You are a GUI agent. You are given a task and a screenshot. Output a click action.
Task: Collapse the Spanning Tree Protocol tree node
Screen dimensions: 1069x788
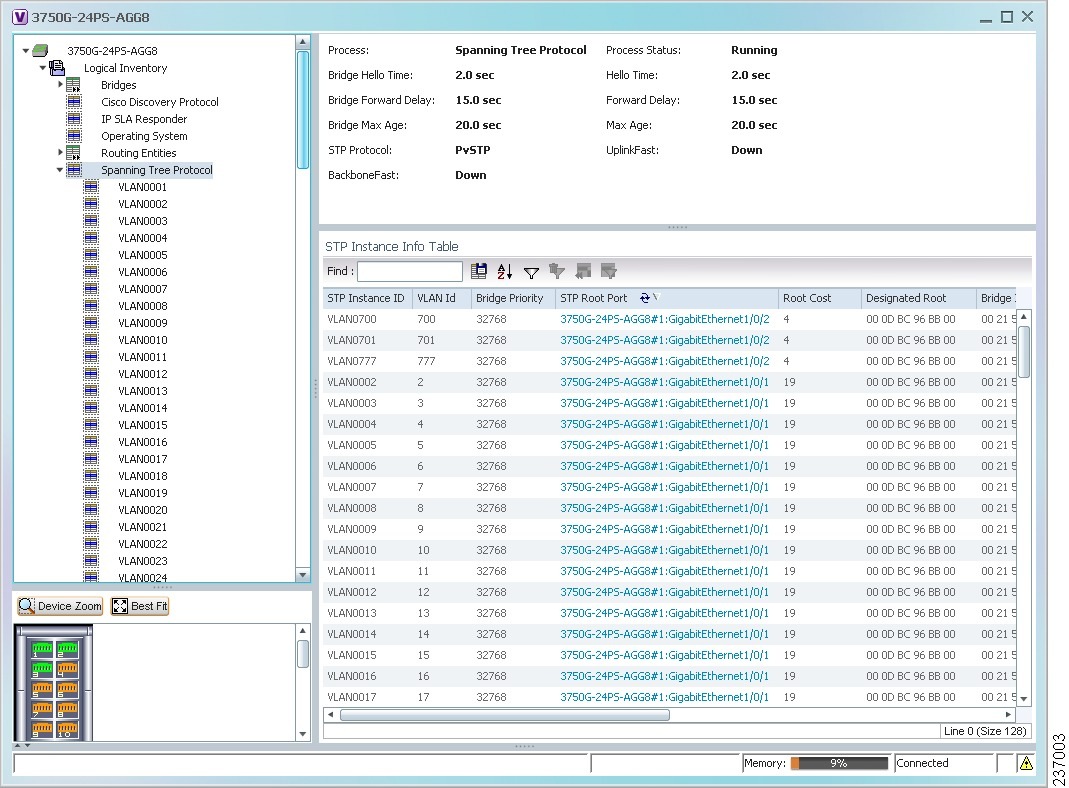tap(60, 170)
